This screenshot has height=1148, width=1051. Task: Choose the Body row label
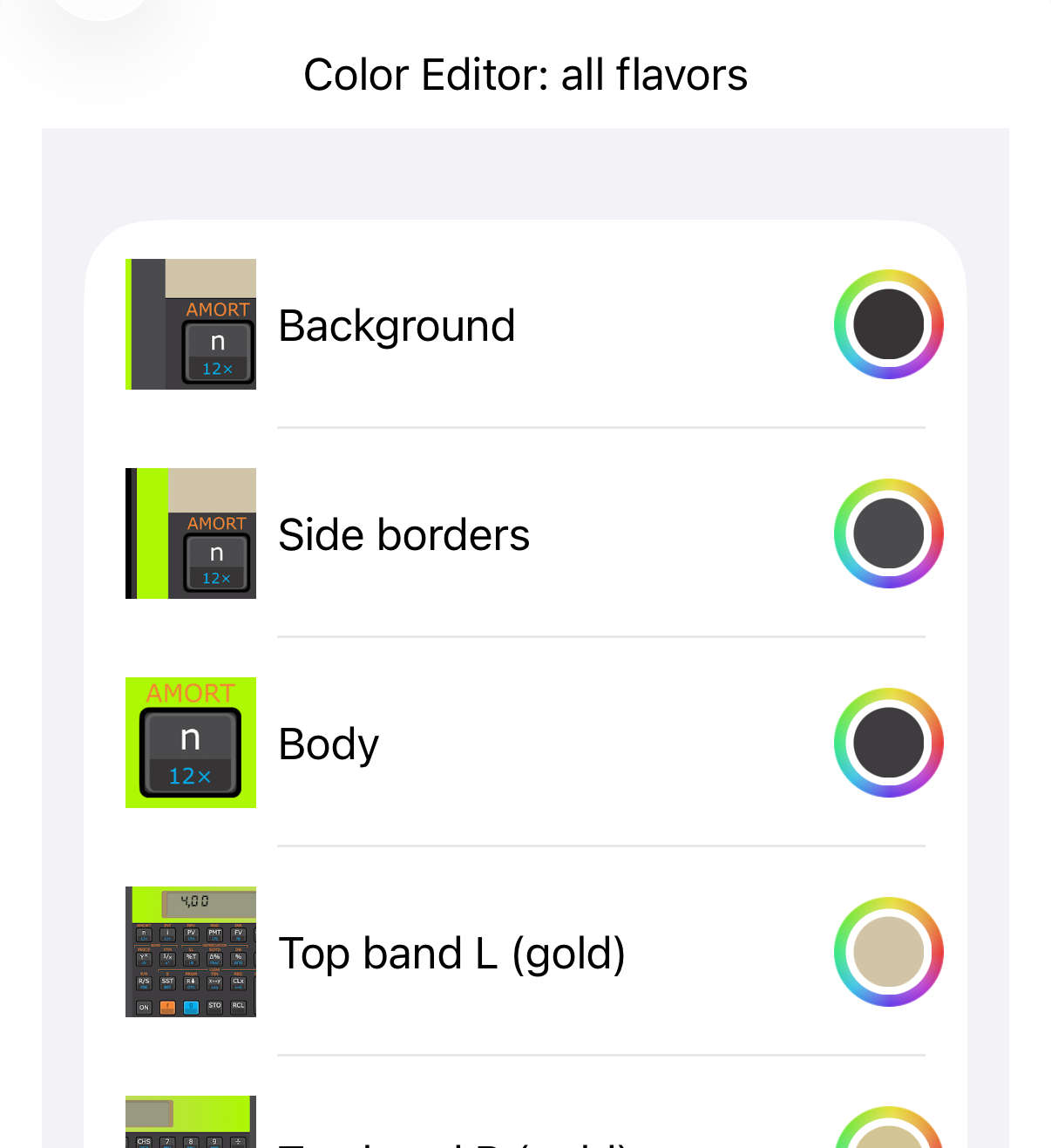pyautogui.click(x=329, y=744)
